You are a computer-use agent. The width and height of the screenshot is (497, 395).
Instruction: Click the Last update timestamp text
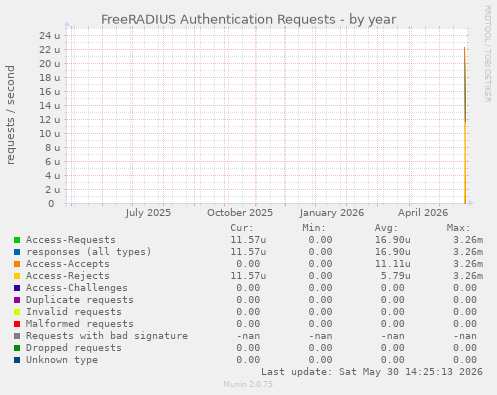[x=372, y=372]
